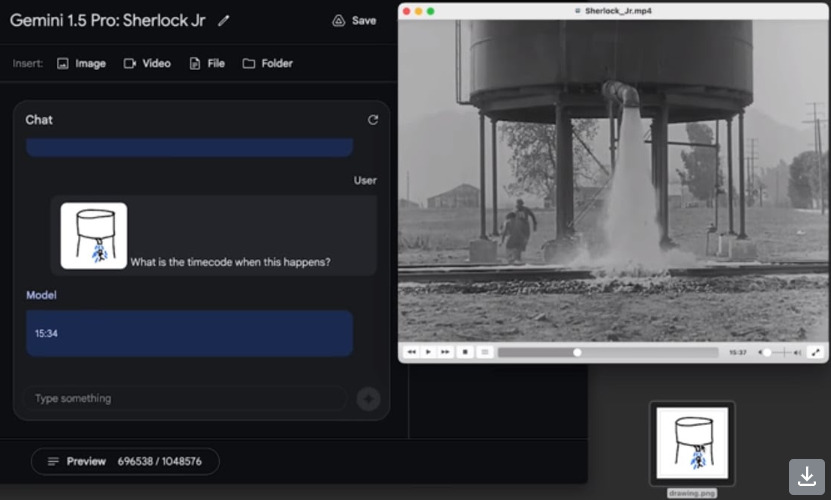Insert a Video into the prompt
The image size is (831, 500).
147,64
